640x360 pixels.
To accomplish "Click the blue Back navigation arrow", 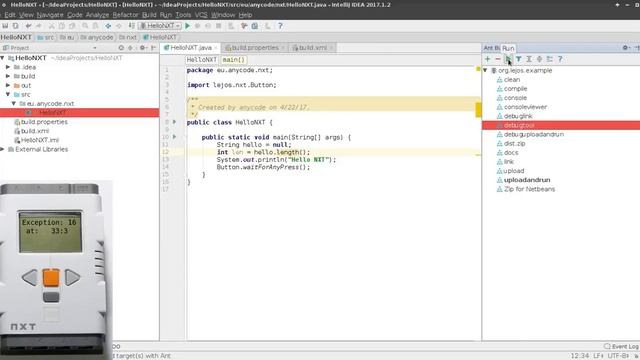I will 108,26.
